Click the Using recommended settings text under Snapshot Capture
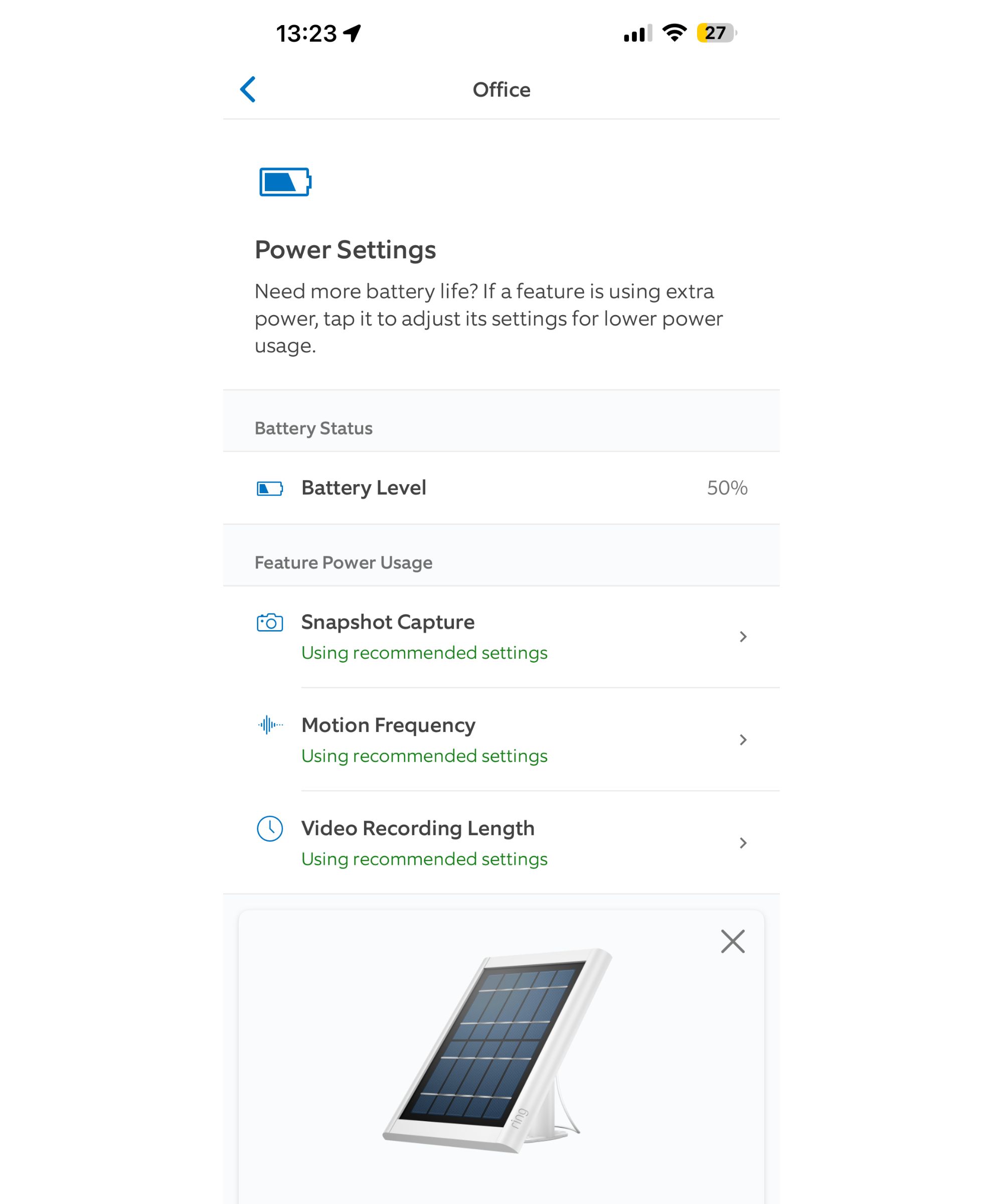Image resolution: width=1003 pixels, height=1204 pixels. pyautogui.click(x=424, y=653)
